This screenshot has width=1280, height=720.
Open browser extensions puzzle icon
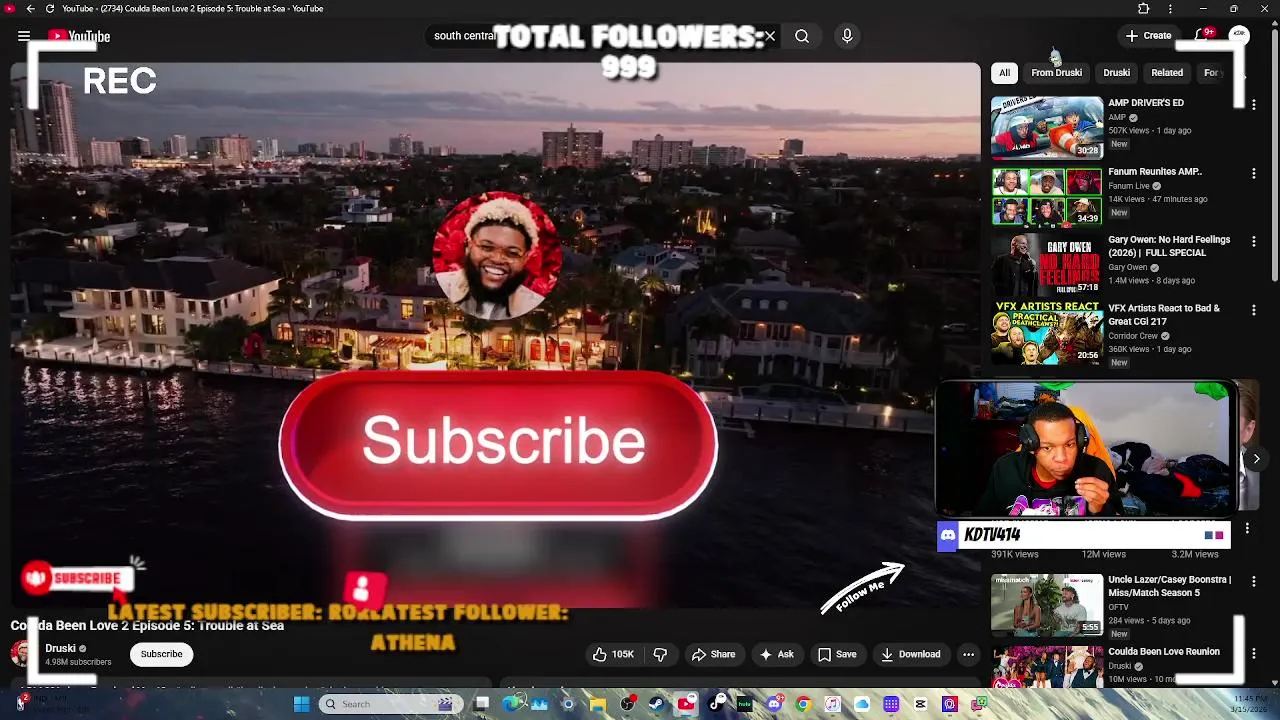1144,8
